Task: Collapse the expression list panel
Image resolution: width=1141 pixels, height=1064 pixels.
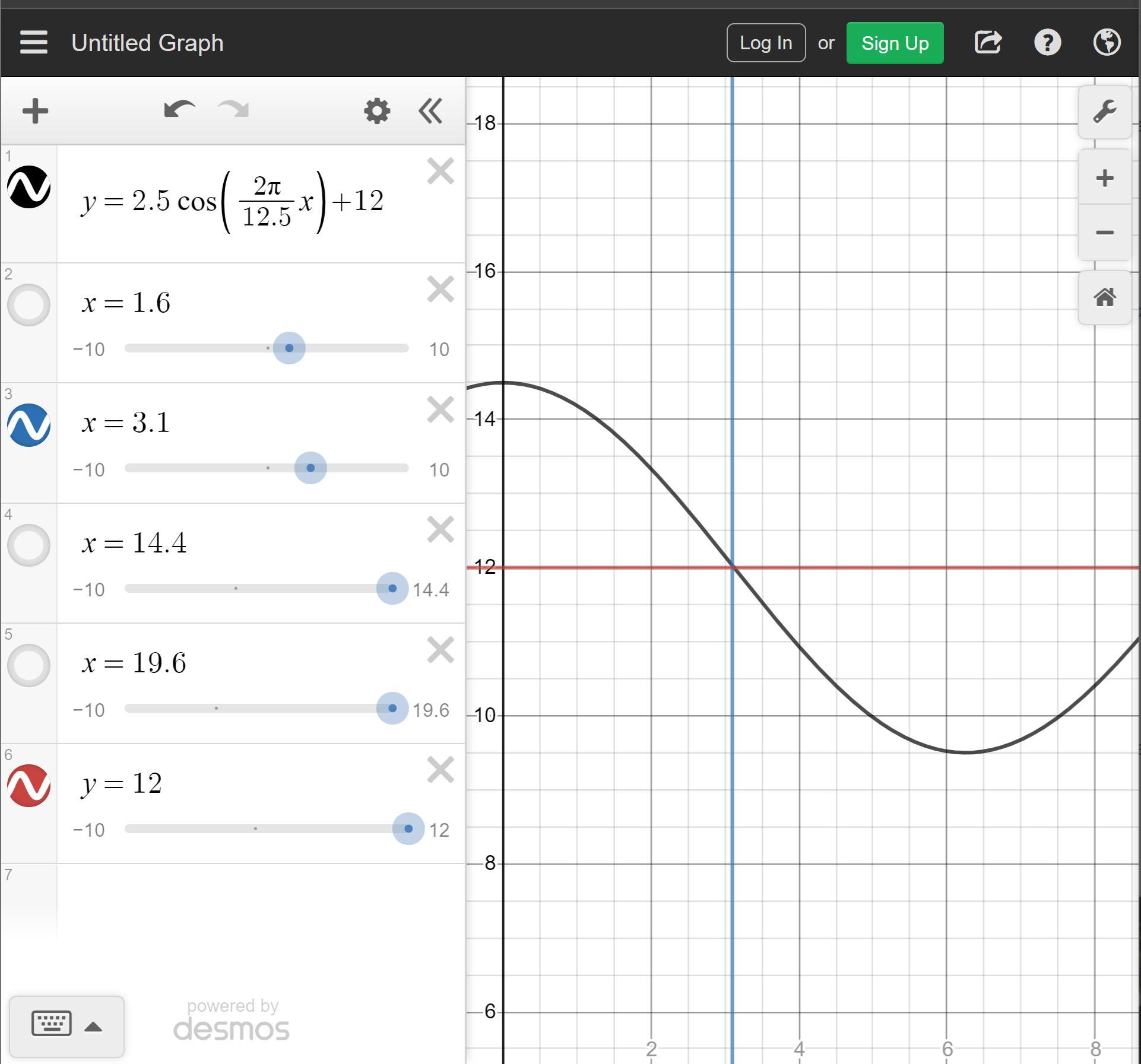Action: (x=430, y=111)
